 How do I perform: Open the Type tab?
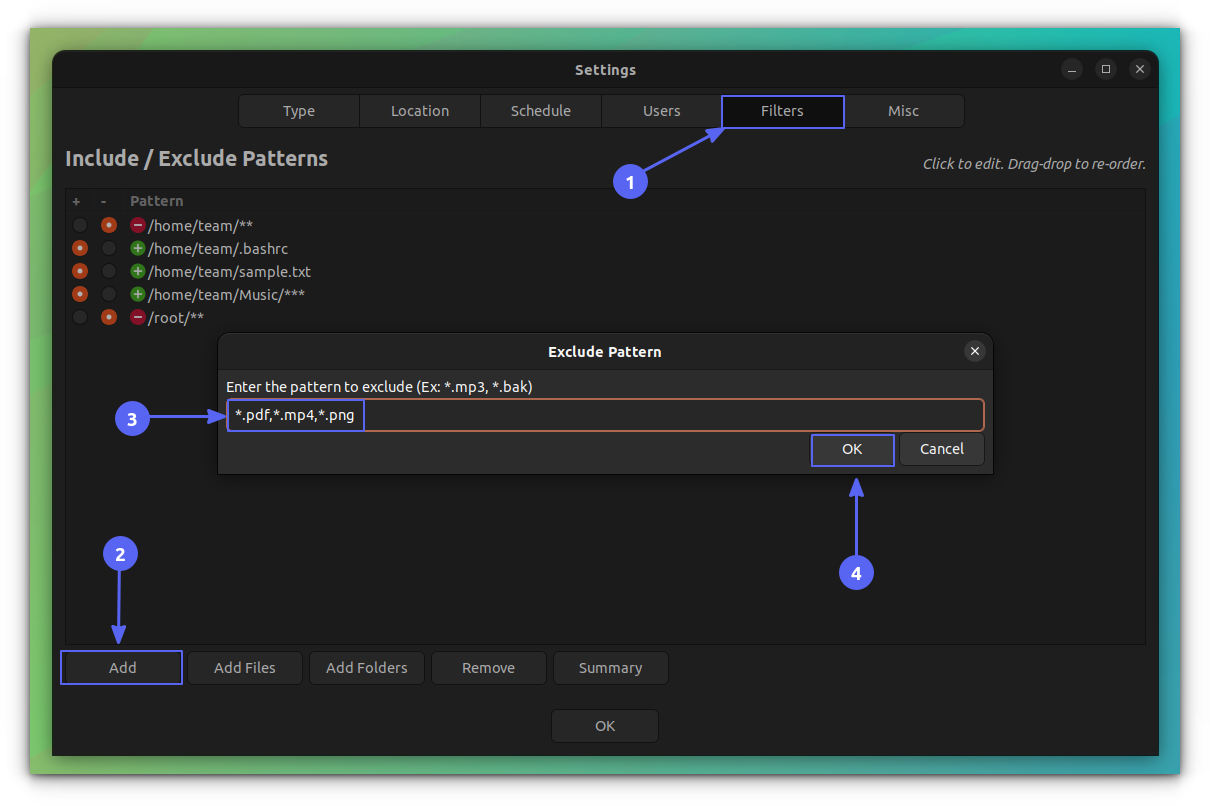(x=299, y=111)
